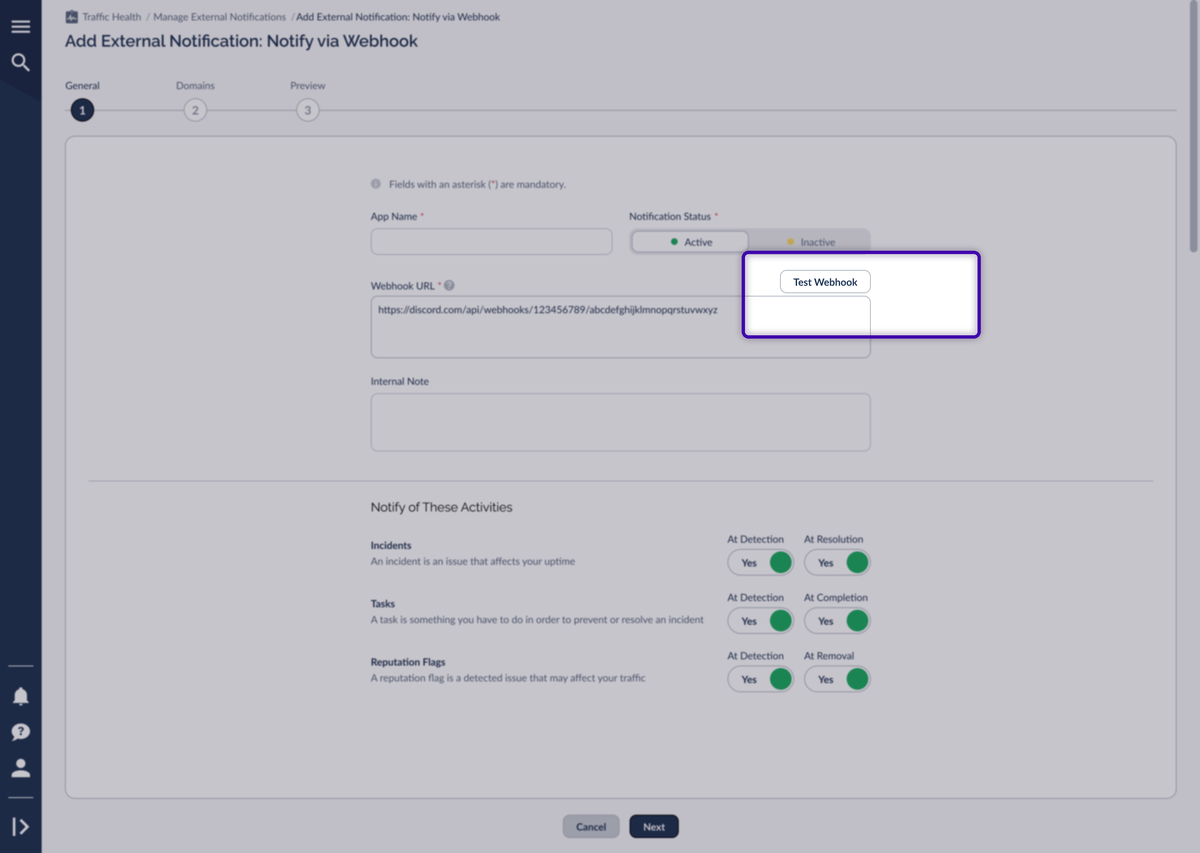The width and height of the screenshot is (1200, 853).
Task: Go to Preview step 3
Action: [x=308, y=110]
